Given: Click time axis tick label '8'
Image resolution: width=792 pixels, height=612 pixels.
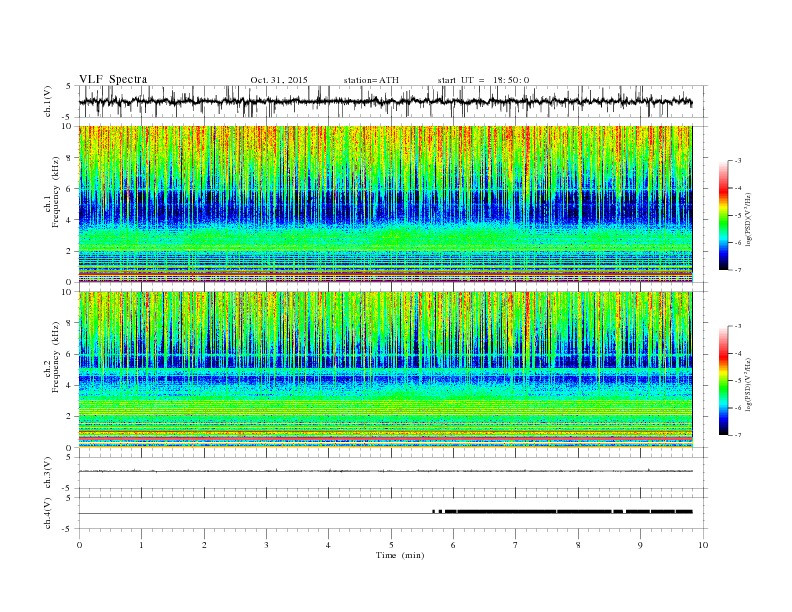Looking at the screenshot, I should [x=578, y=545].
